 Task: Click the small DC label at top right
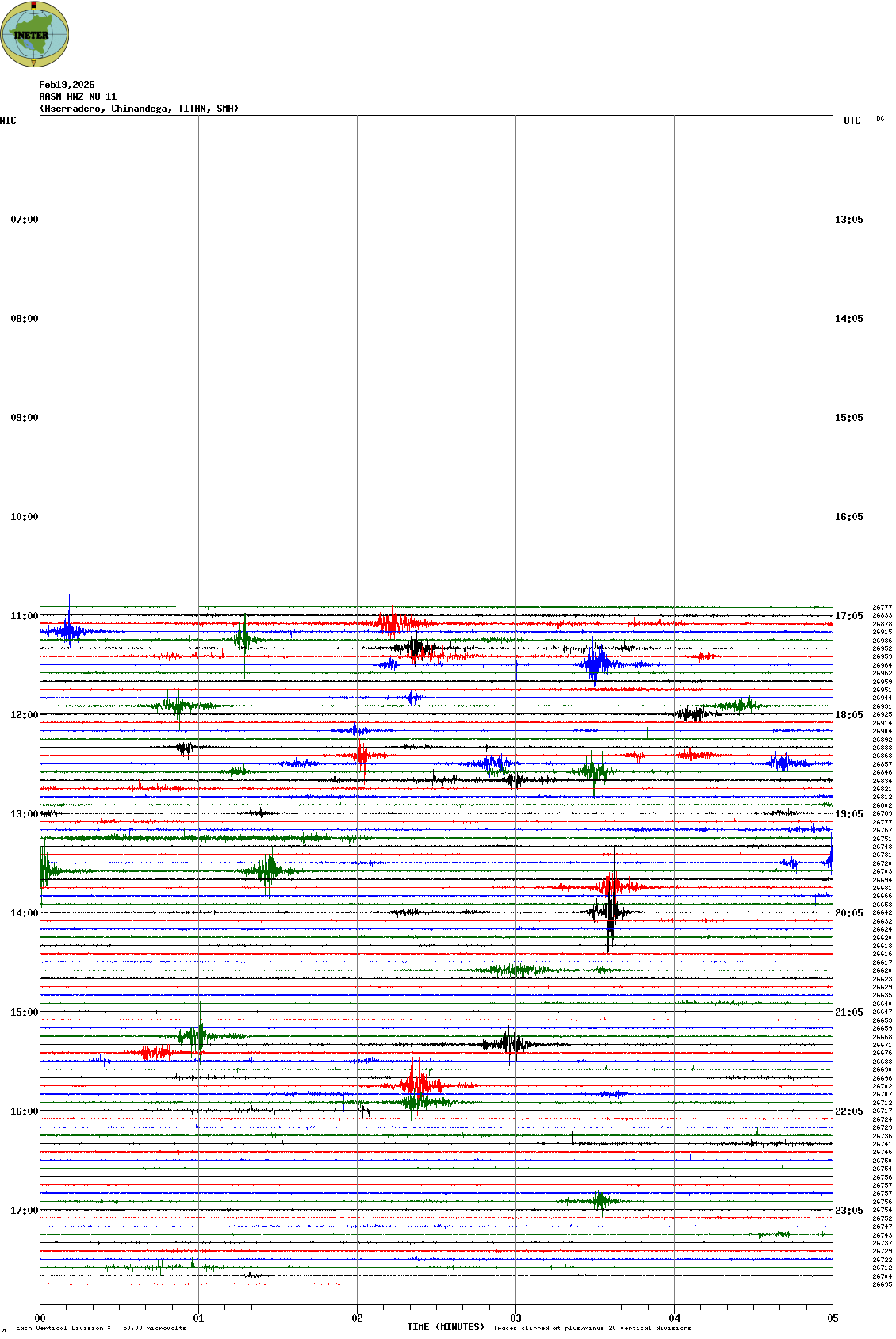pyautogui.click(x=880, y=119)
